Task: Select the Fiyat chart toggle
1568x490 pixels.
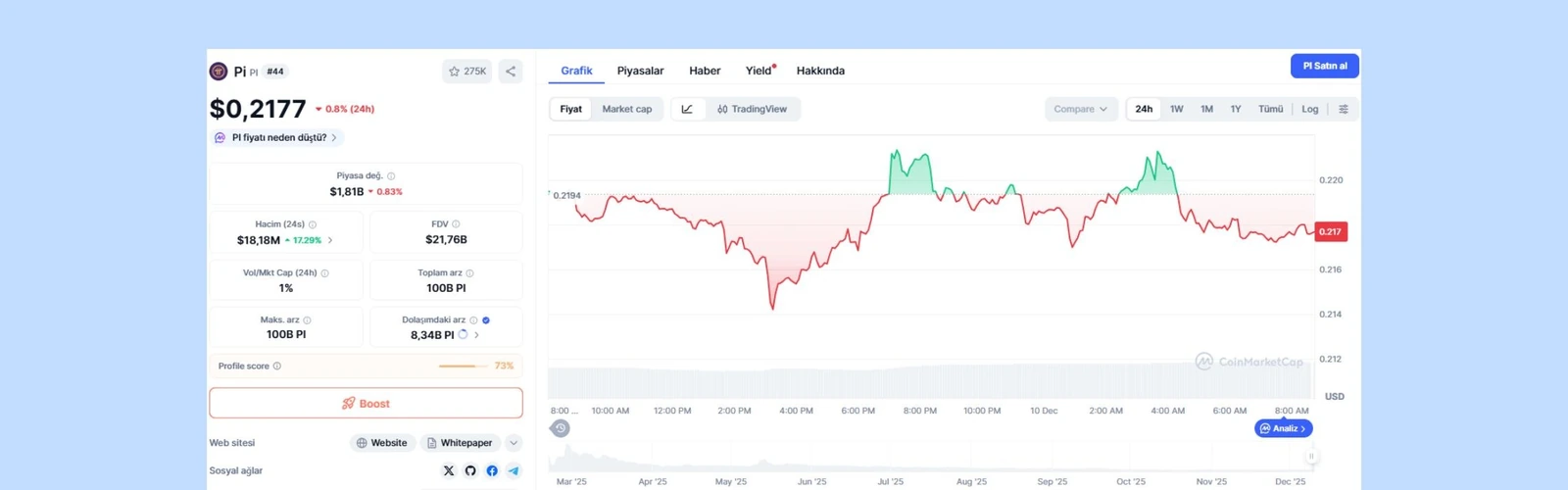Action: click(x=571, y=109)
